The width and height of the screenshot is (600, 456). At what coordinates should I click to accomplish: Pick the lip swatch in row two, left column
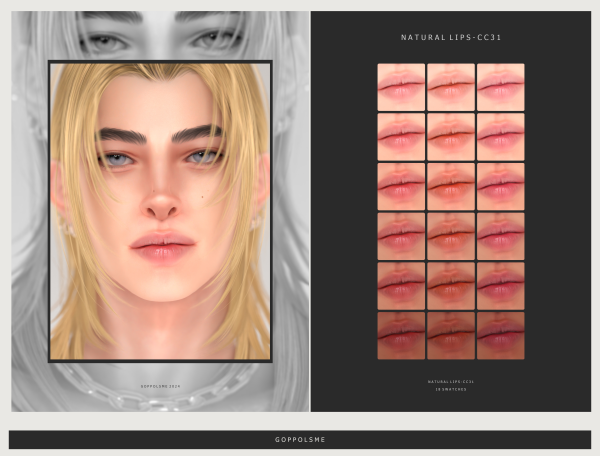click(x=401, y=137)
